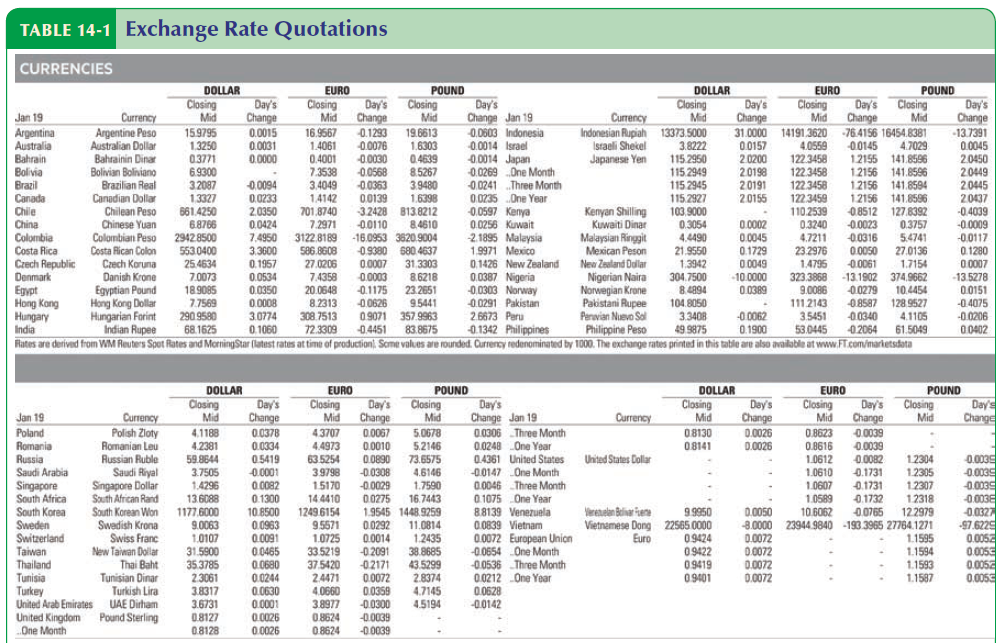Viewport: 1007px width, 643px height.
Task: Click the 'South African Rand' currency name
Action: tap(125, 498)
